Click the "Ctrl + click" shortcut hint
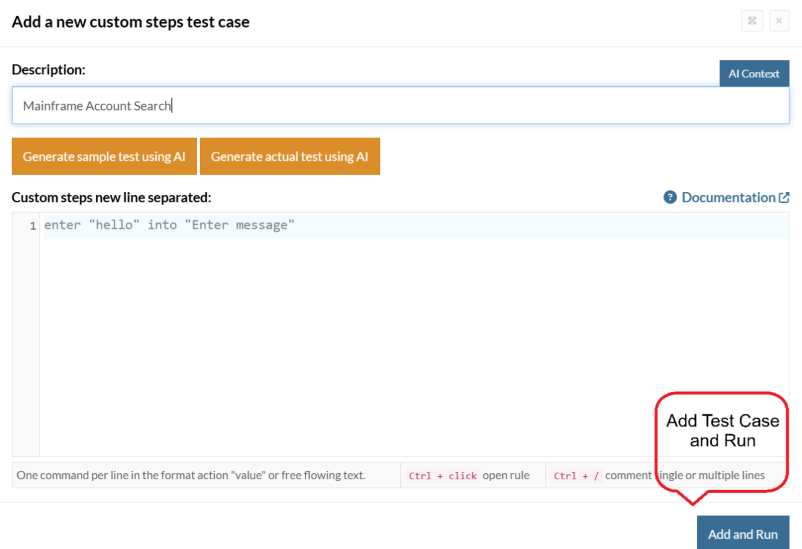 click(x=442, y=476)
